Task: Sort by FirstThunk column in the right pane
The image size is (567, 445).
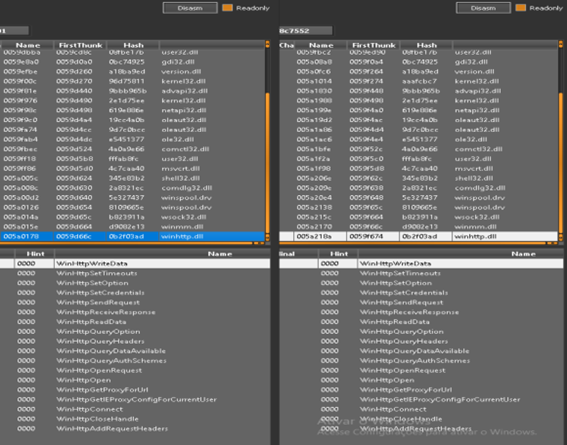Action: pyautogui.click(x=374, y=45)
